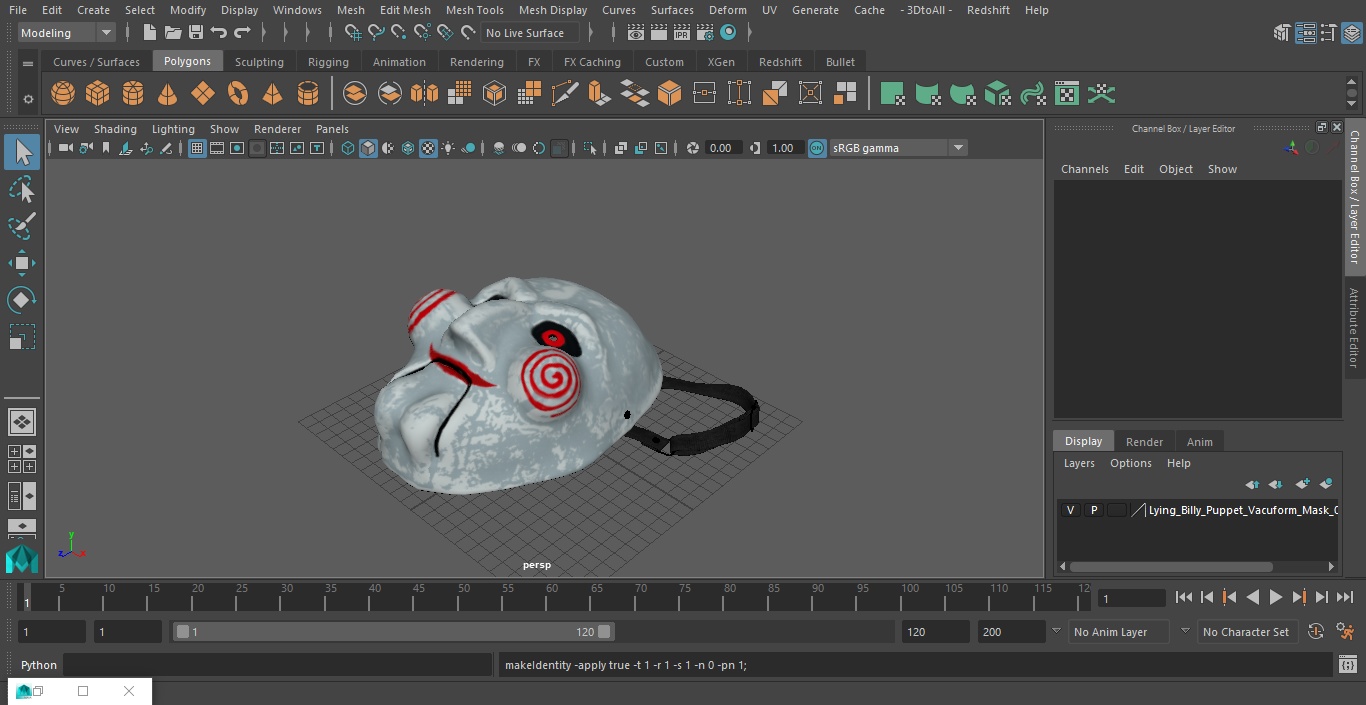Select the Select tool arrow in toolbox
The height and width of the screenshot is (705, 1366).
pyautogui.click(x=22, y=152)
